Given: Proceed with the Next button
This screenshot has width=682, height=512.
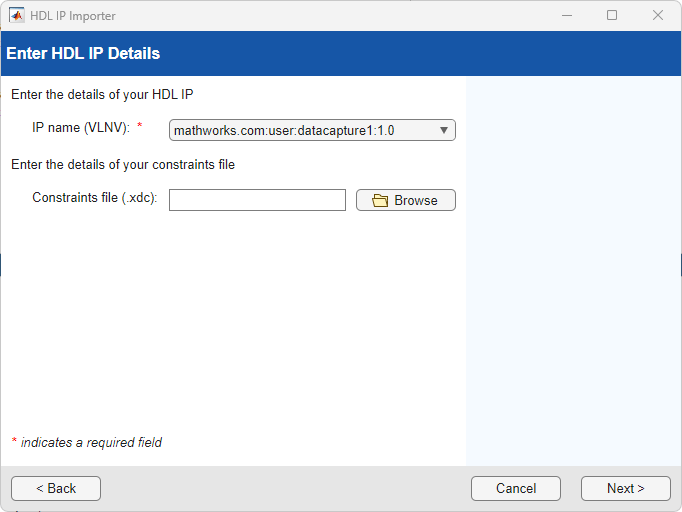Looking at the screenshot, I should [x=625, y=488].
